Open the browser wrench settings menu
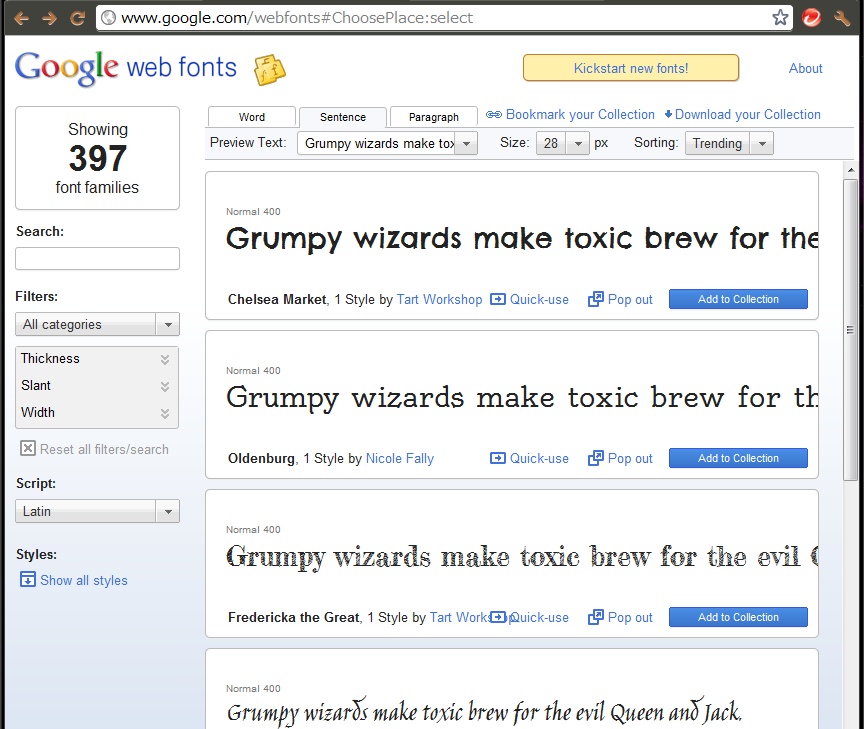This screenshot has height=729, width=864. pos(842,18)
